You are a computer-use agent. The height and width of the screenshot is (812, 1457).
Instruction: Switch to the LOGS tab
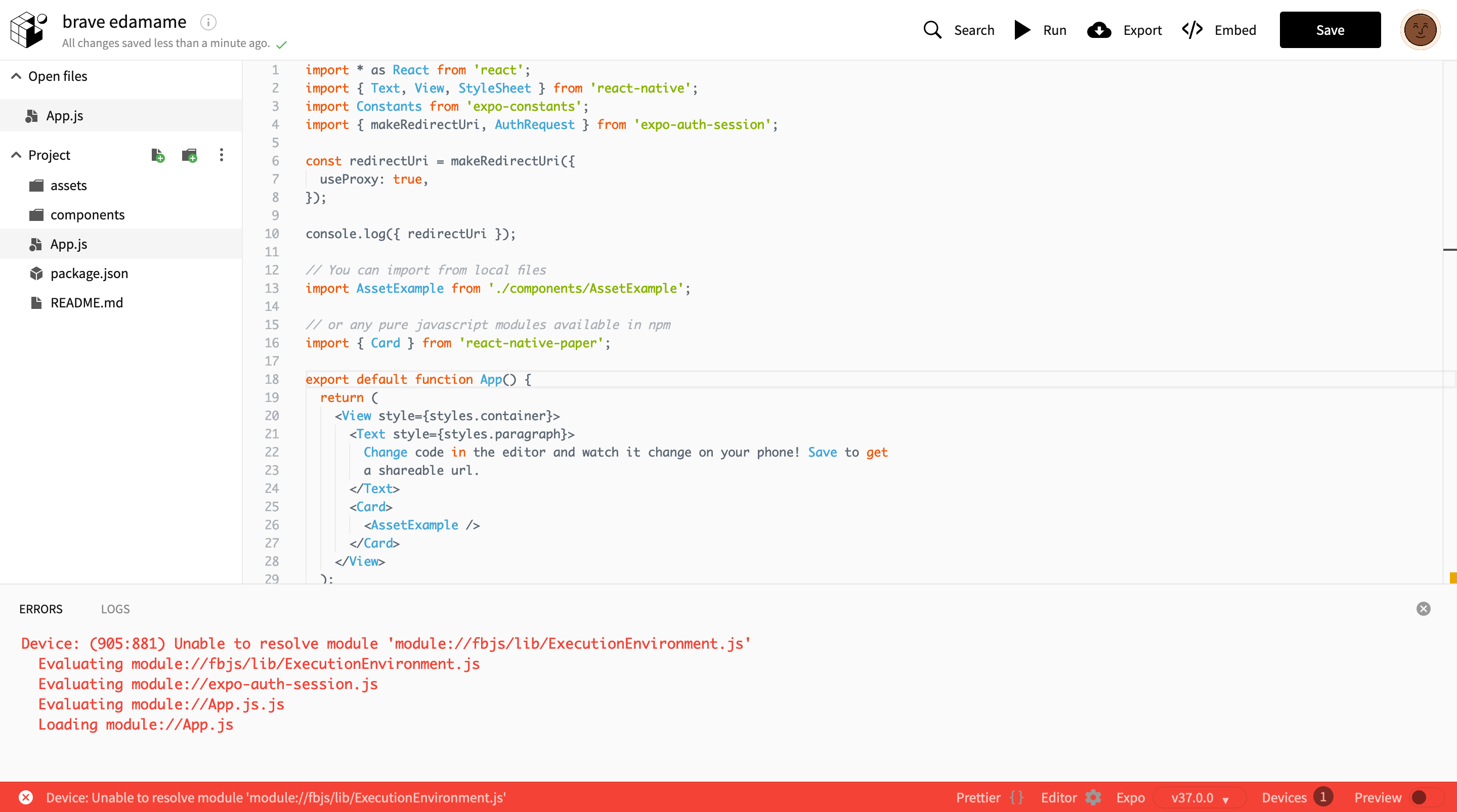click(x=115, y=609)
